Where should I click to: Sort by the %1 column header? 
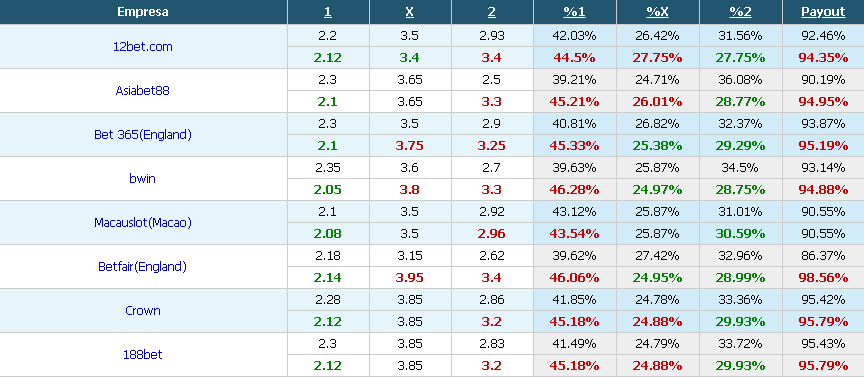click(x=574, y=12)
